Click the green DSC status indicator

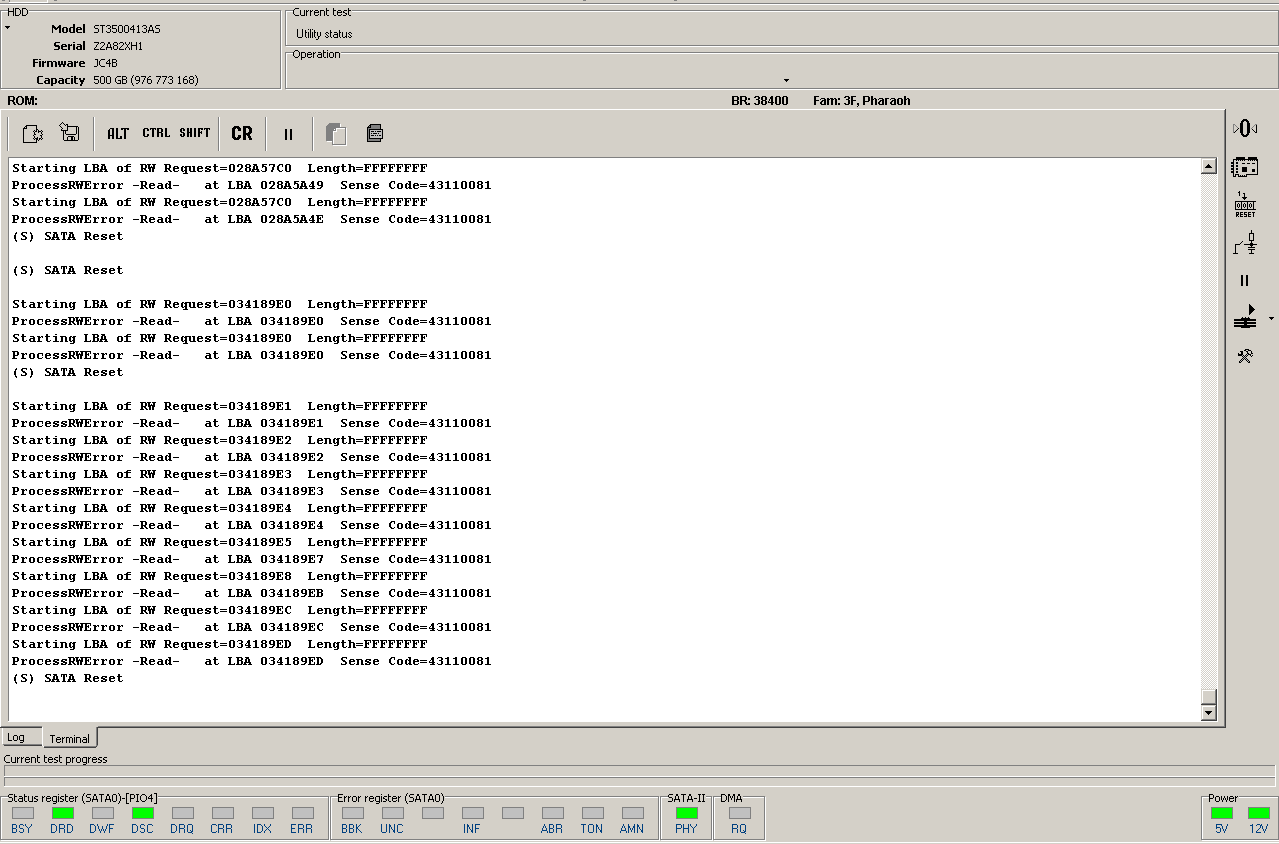click(x=142, y=814)
